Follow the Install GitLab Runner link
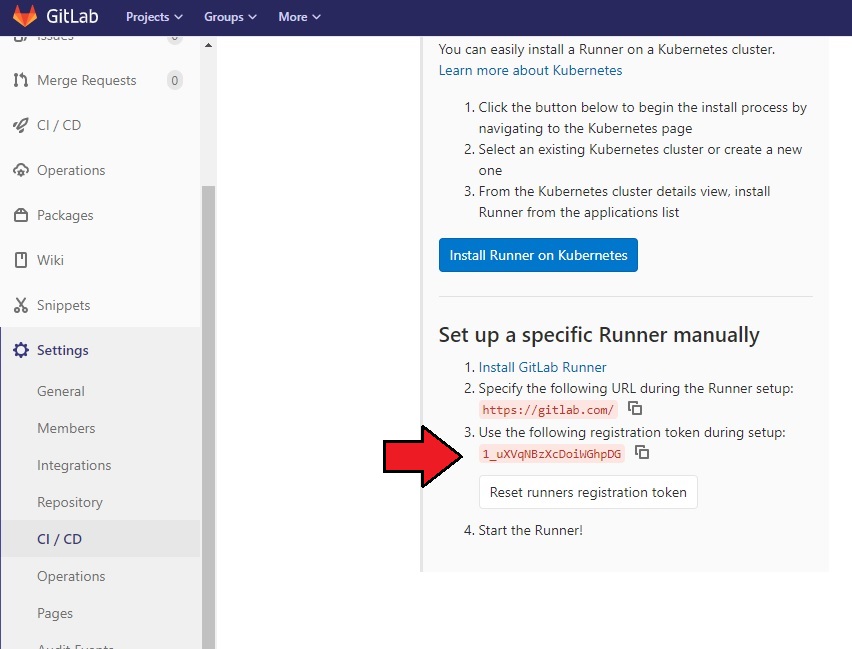The width and height of the screenshot is (852, 649). pyautogui.click(x=542, y=367)
